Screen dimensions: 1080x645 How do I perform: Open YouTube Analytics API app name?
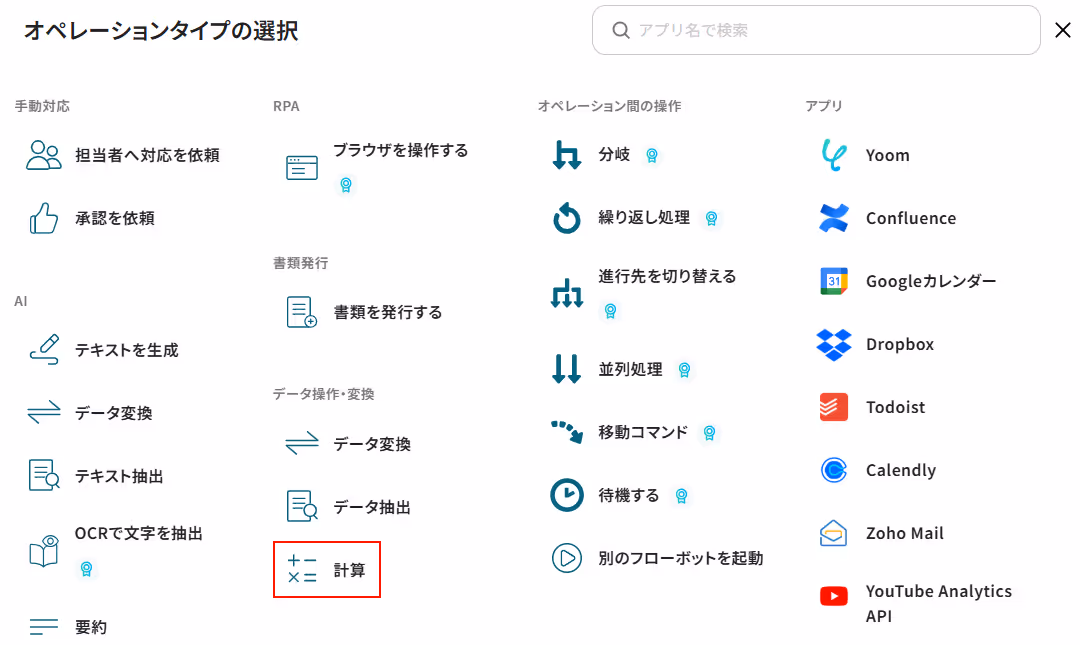pyautogui.click(x=939, y=604)
